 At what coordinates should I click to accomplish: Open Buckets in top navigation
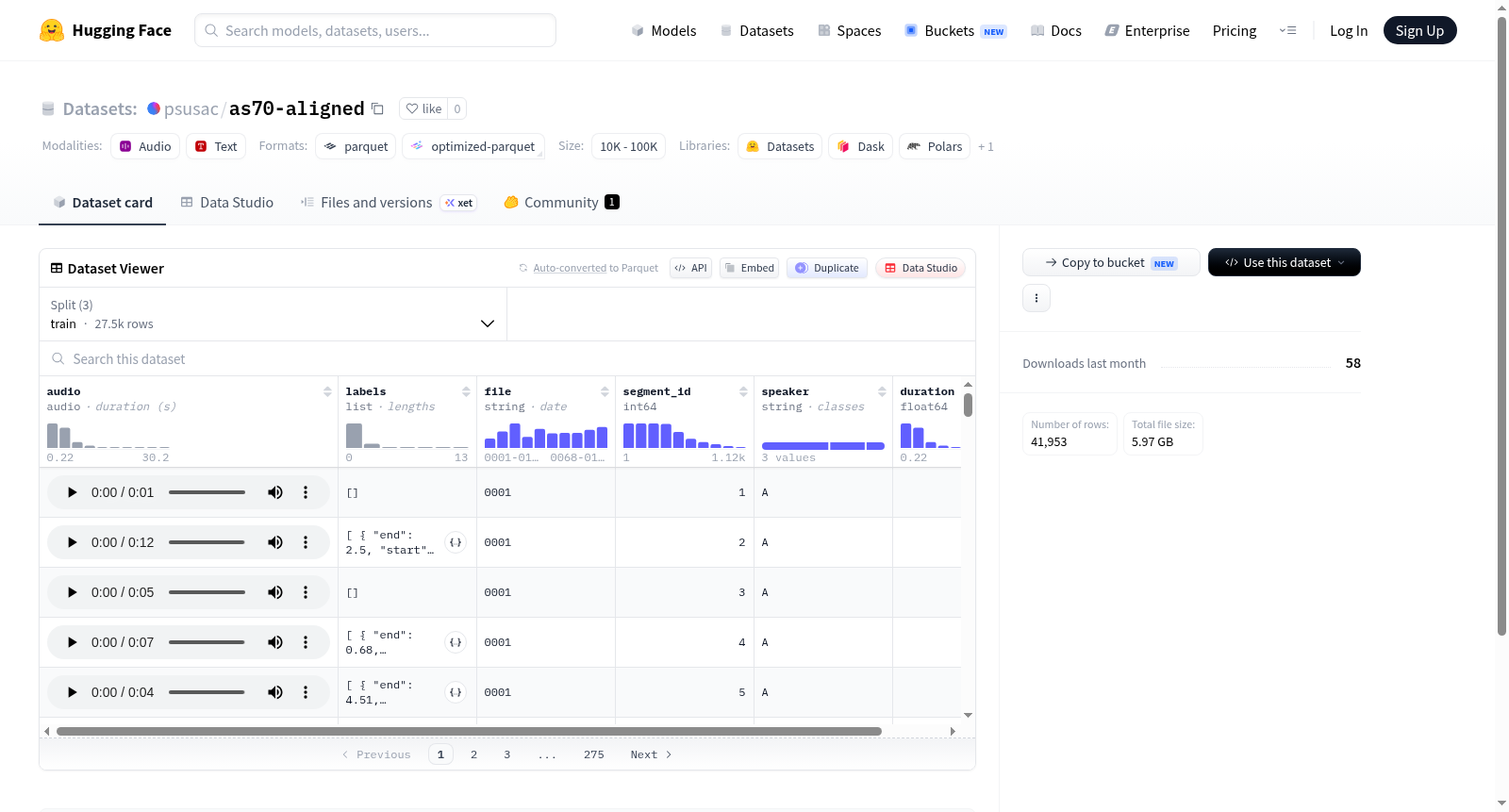click(x=955, y=31)
